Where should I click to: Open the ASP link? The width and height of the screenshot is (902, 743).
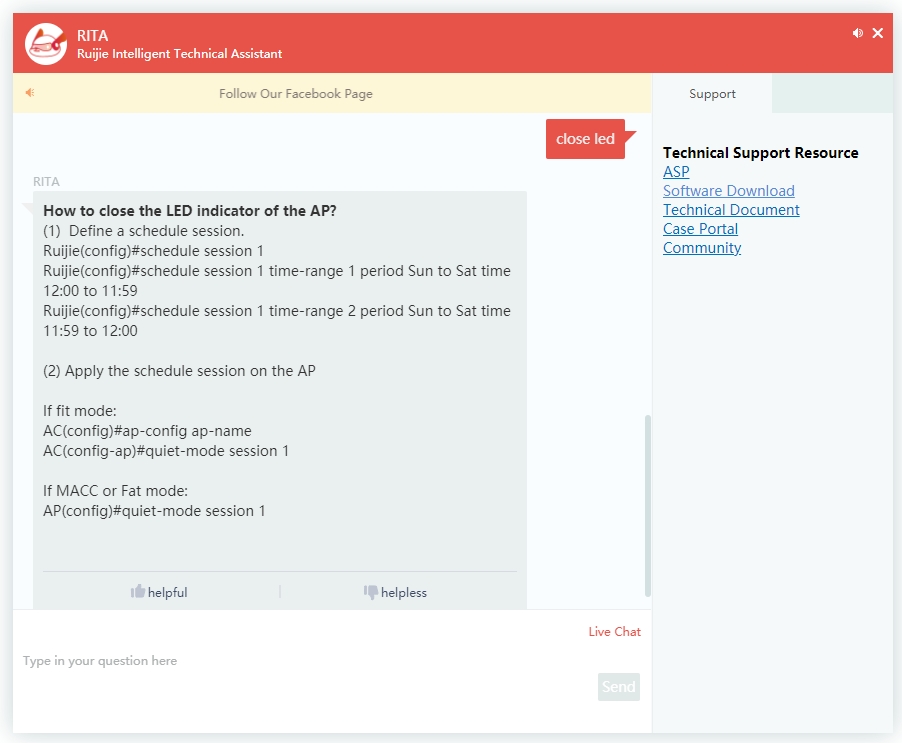[x=676, y=172]
